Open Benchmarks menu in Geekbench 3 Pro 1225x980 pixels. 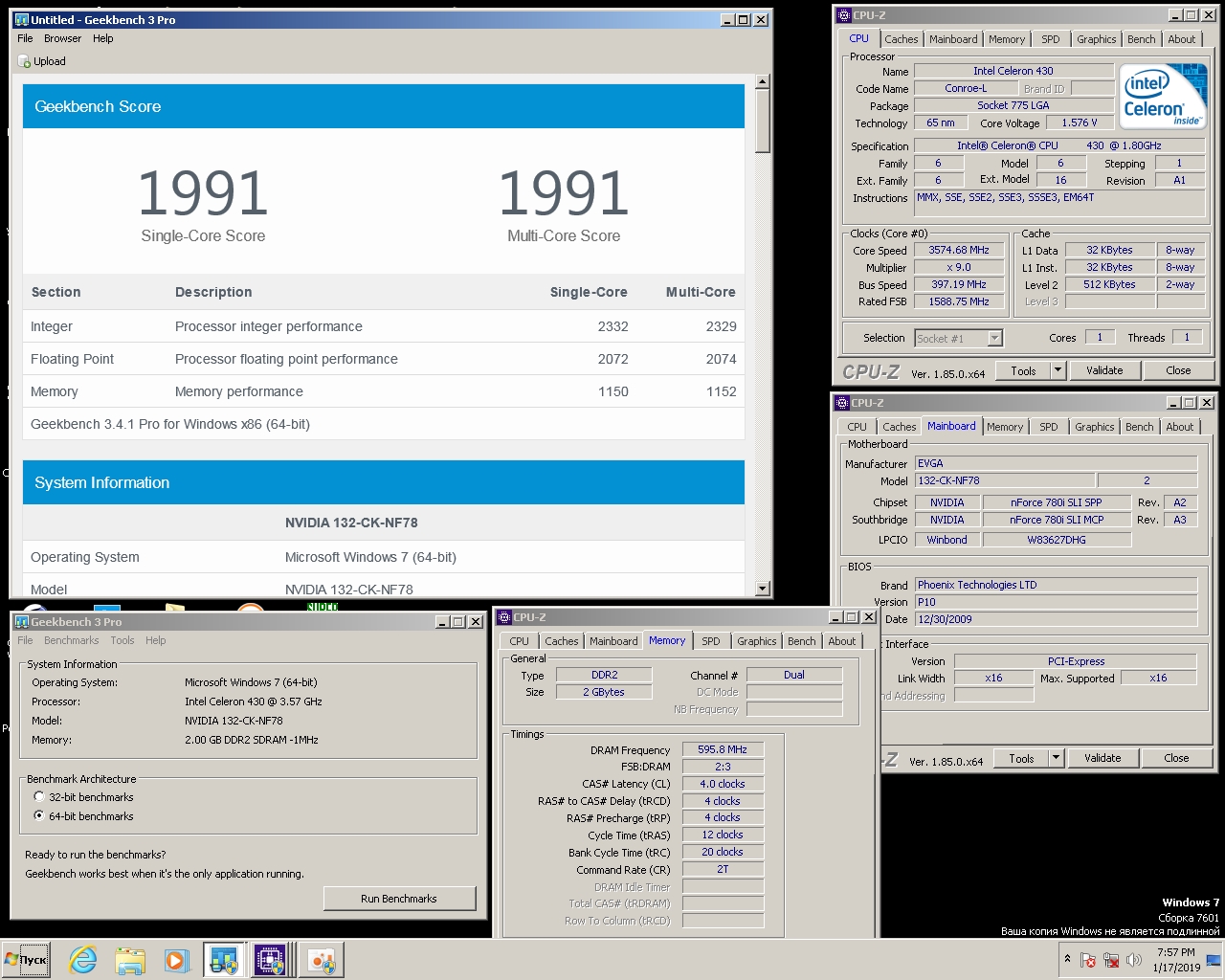tap(72, 640)
